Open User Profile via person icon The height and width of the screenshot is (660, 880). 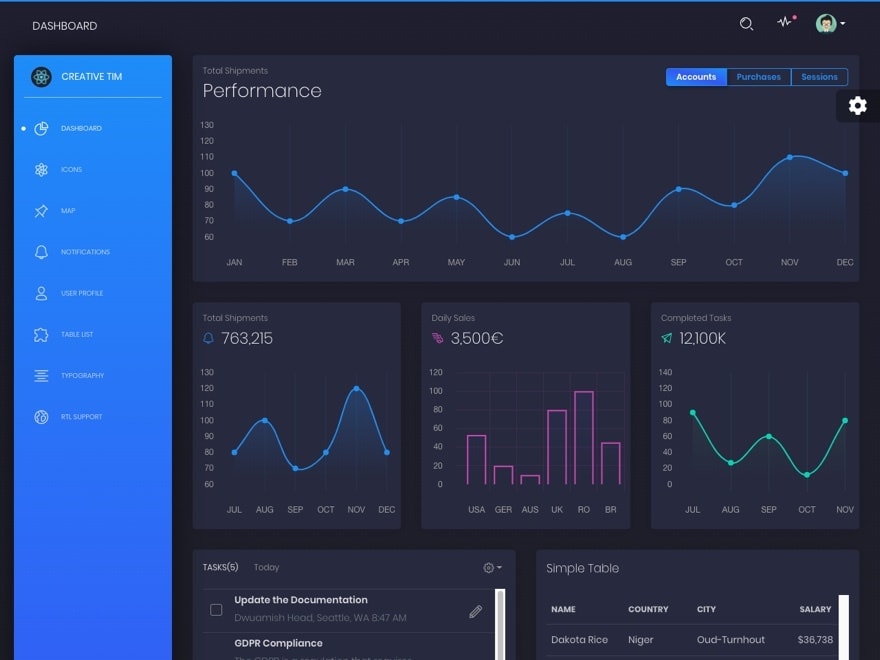point(41,293)
